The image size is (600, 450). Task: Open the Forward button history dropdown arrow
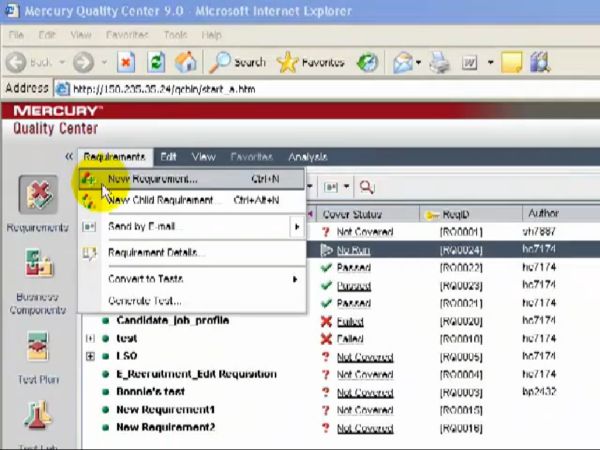click(x=104, y=62)
